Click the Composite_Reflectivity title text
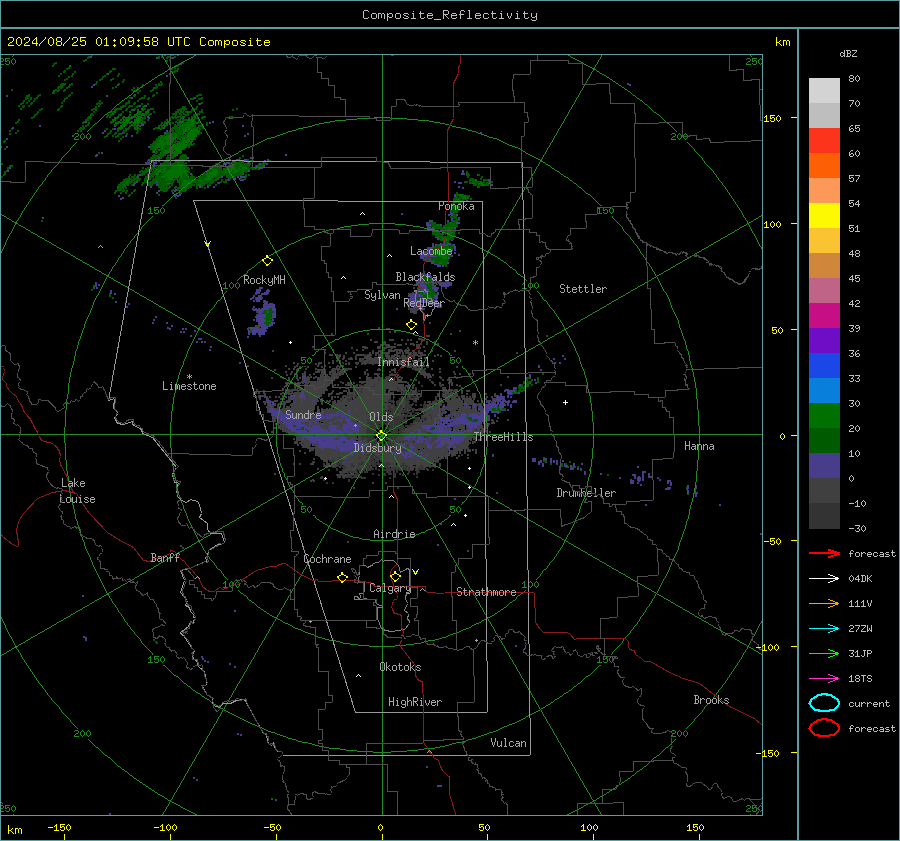The height and width of the screenshot is (841, 900). (x=450, y=15)
